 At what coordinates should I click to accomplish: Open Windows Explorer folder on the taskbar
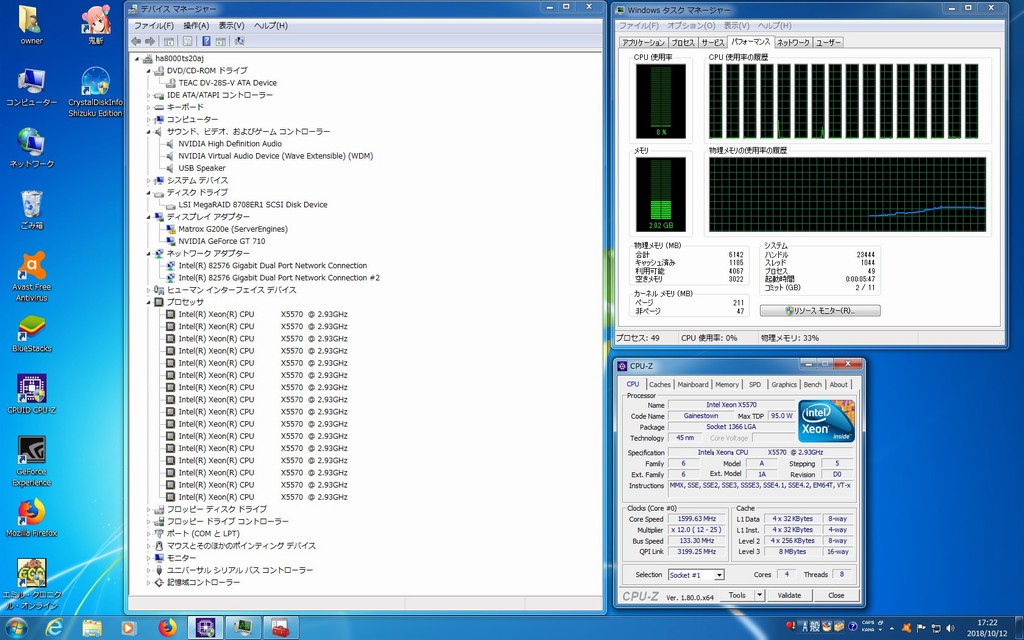(92, 628)
